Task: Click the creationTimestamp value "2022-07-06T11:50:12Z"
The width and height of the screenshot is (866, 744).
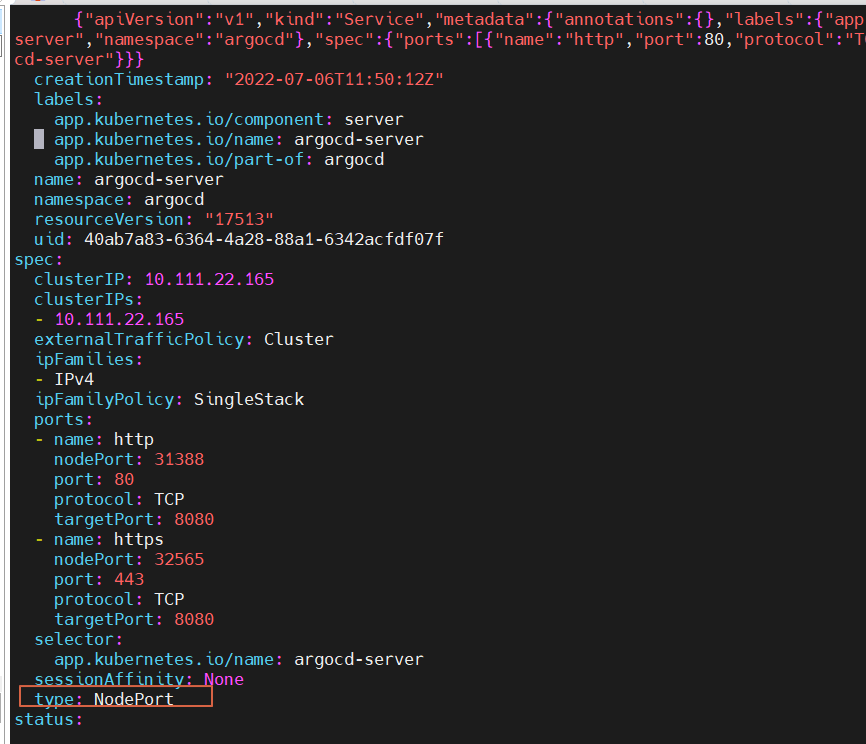Action: [x=334, y=80]
